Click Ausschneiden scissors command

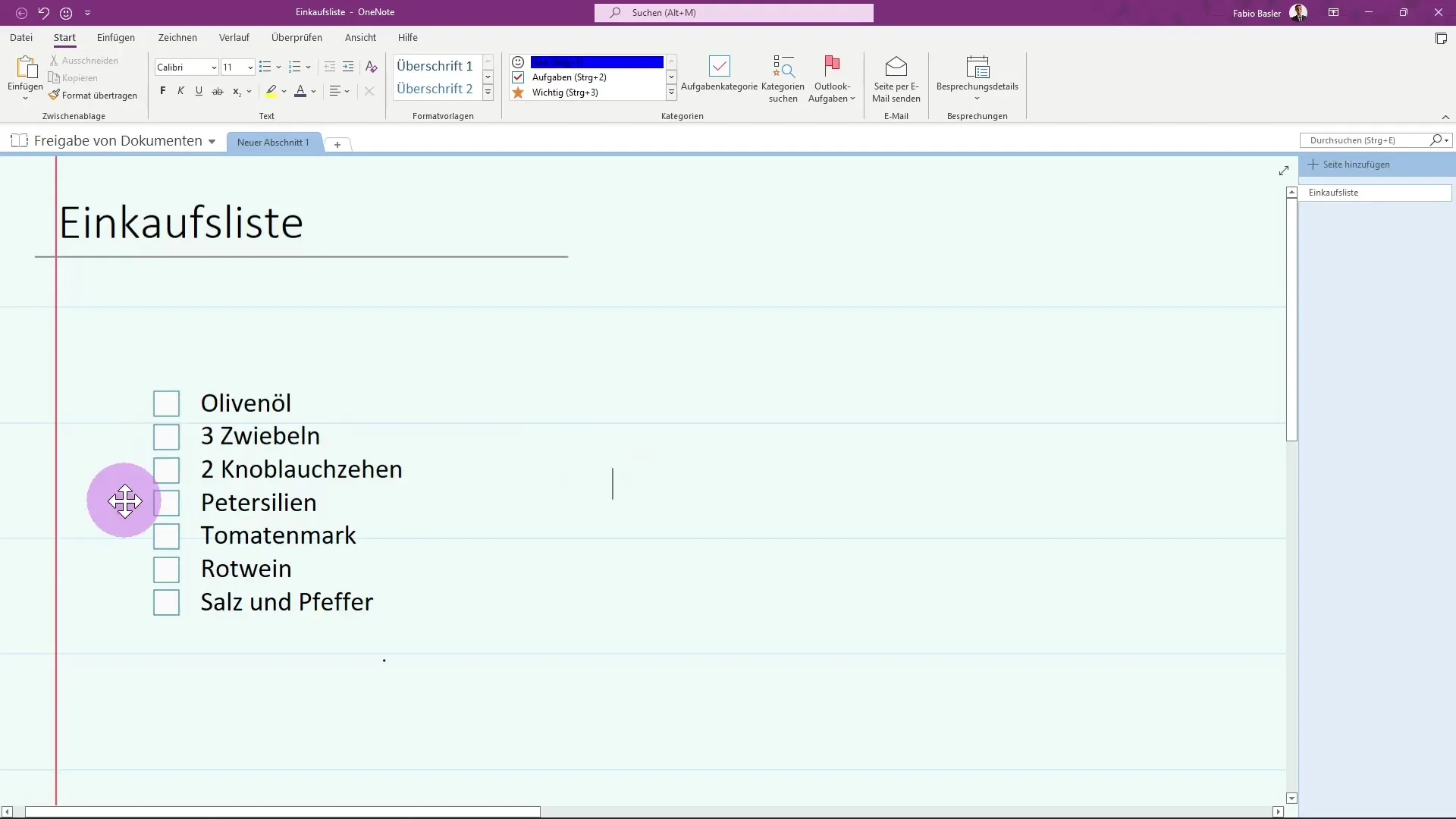tap(84, 61)
